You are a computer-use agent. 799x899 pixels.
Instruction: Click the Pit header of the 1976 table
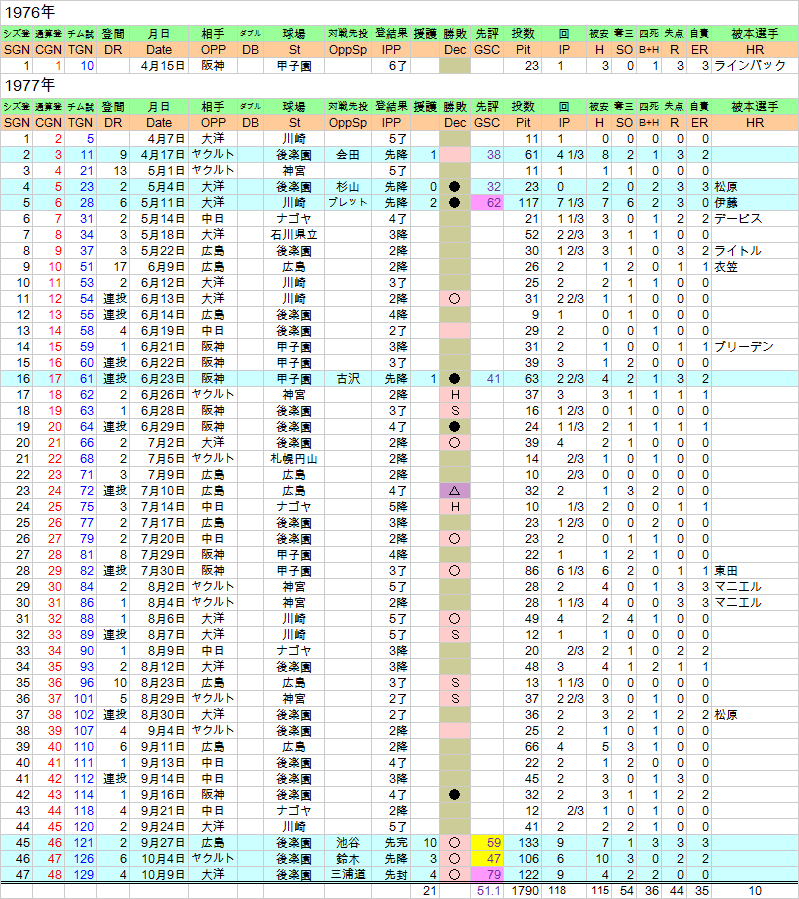(523, 50)
